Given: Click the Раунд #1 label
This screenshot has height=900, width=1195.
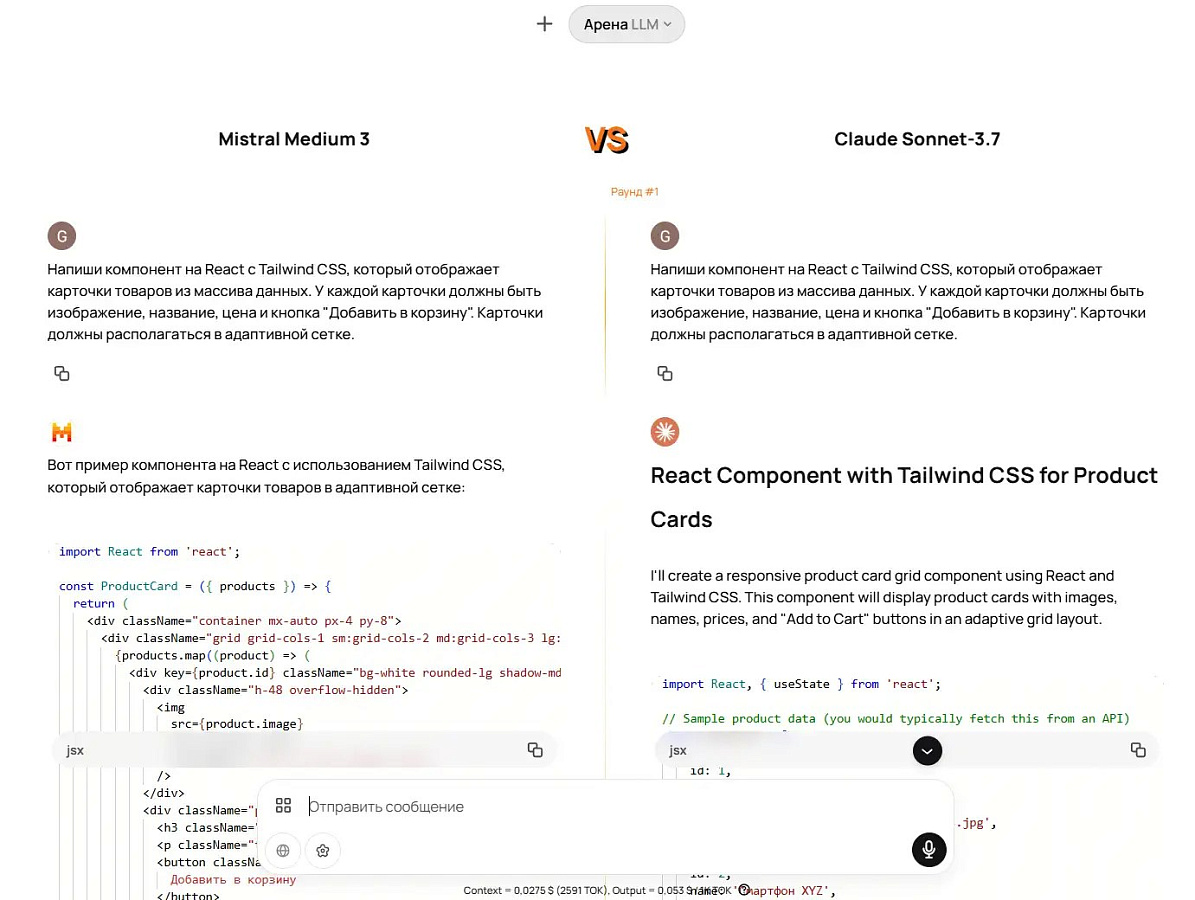Looking at the screenshot, I should pos(634,192).
